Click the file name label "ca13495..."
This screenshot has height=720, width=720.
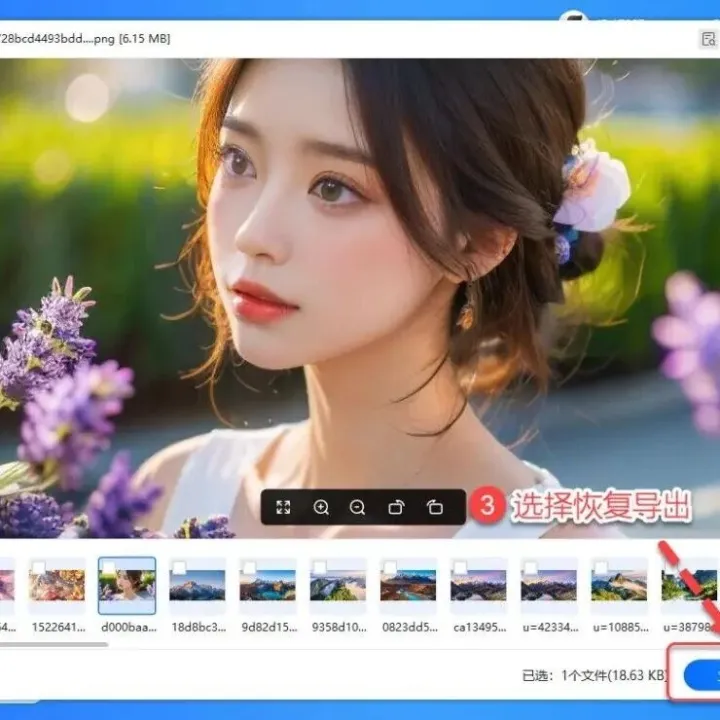tap(480, 627)
